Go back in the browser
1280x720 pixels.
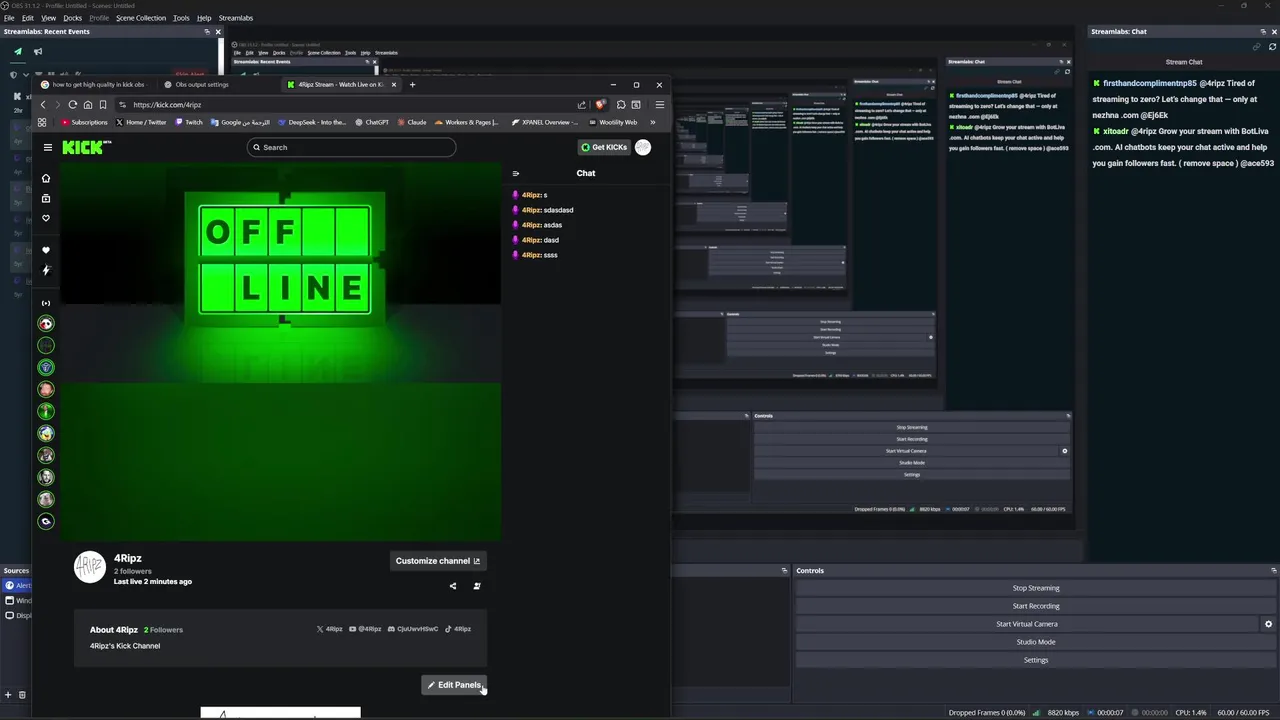(43, 104)
